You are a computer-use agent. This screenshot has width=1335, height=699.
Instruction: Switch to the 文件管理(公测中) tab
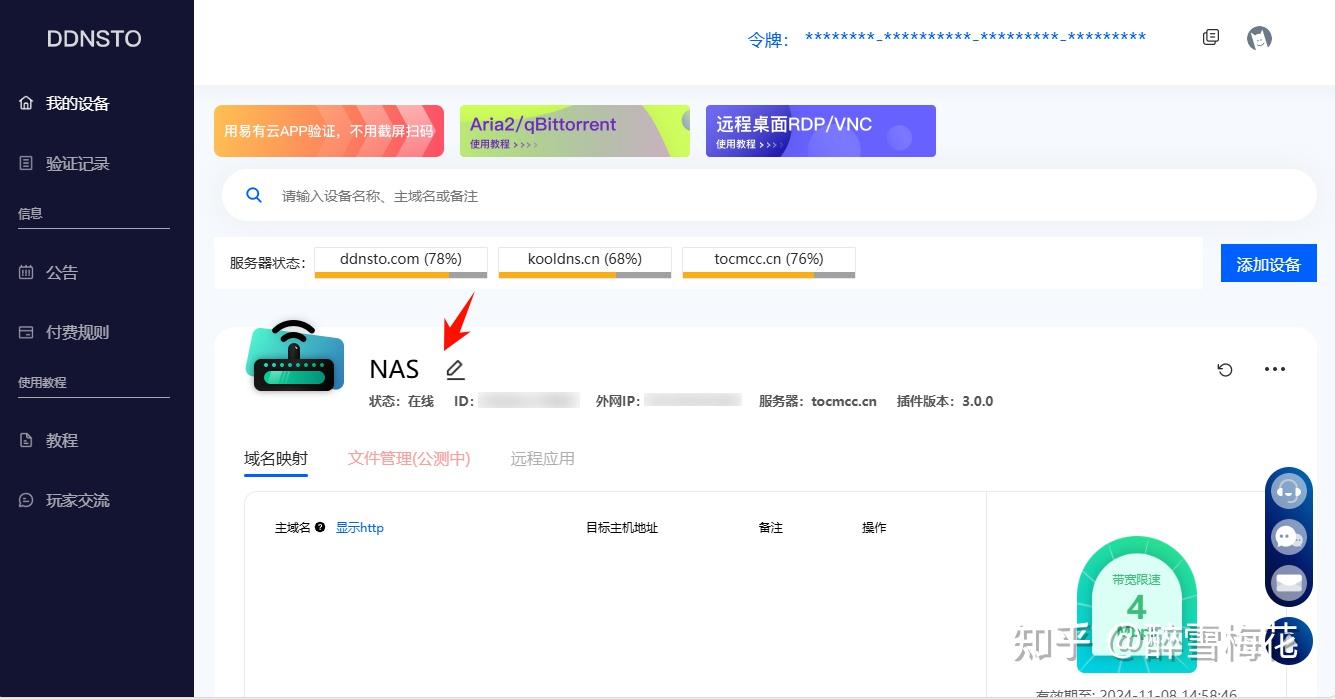[x=409, y=458]
